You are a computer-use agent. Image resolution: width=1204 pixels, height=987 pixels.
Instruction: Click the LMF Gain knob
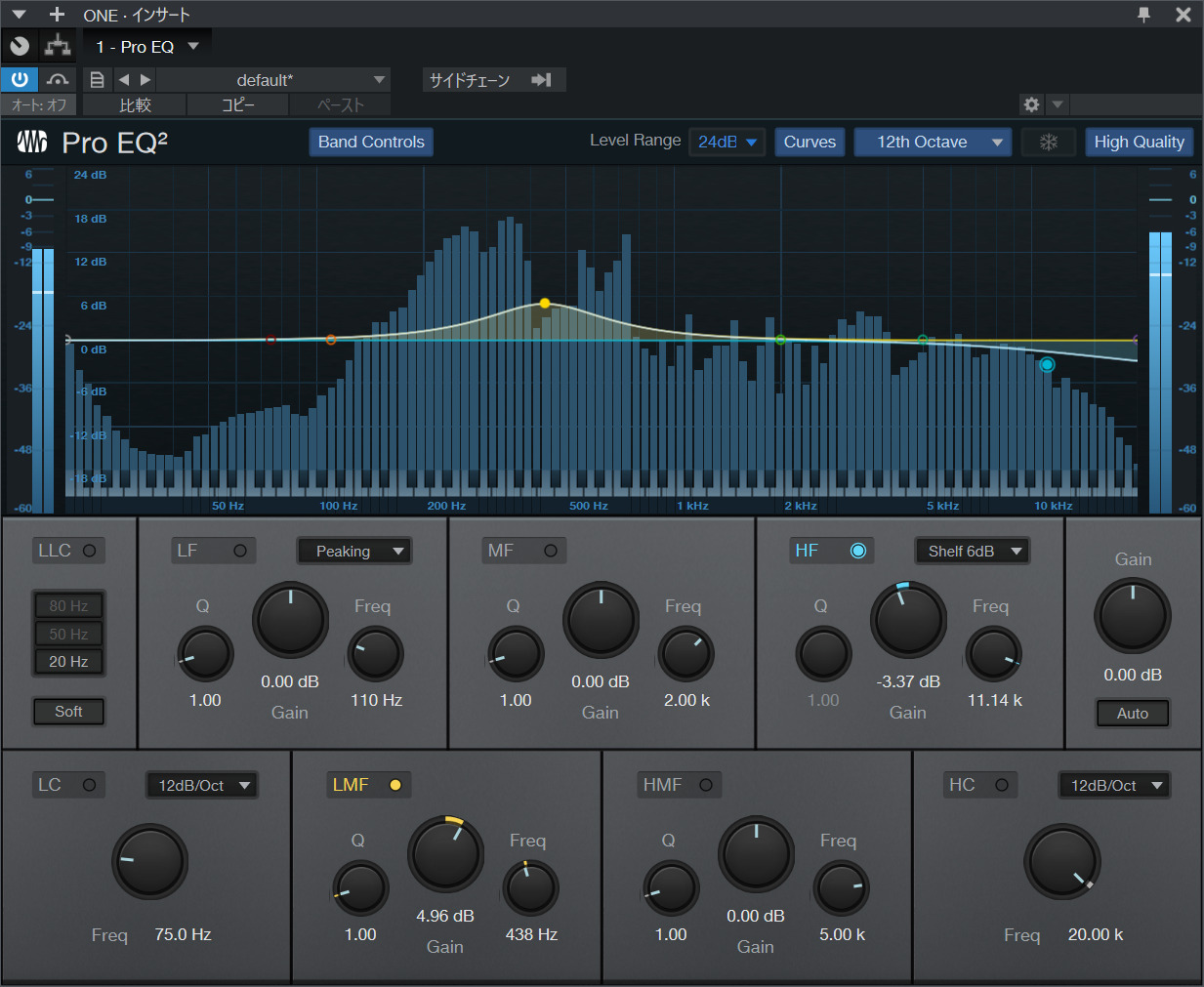pos(445,853)
